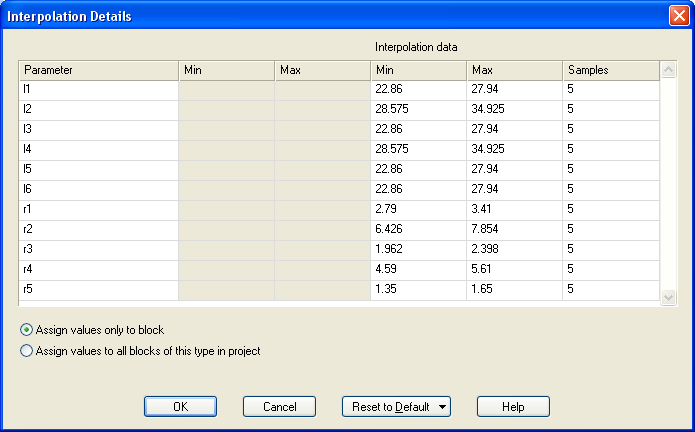Click interpolation Max cell 1.65 for r5
695x432 pixels.
tap(513, 290)
